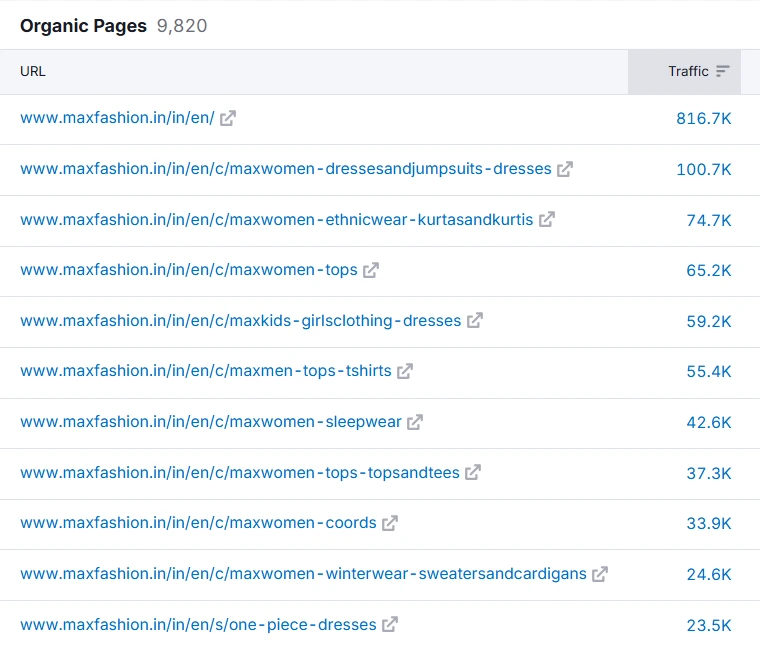Open the one-piece-dresses URL link
The height and width of the screenshot is (651, 760).
pos(198,625)
